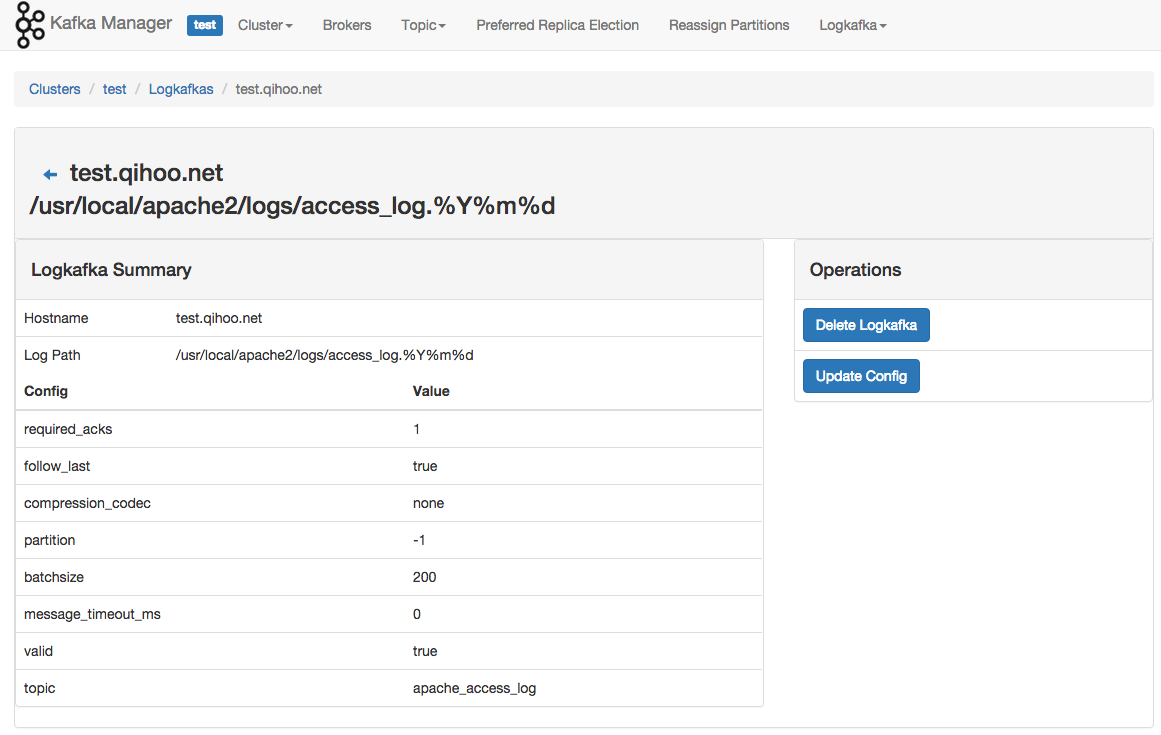Click the Operations panel heading
The image size is (1161, 735).
click(855, 269)
